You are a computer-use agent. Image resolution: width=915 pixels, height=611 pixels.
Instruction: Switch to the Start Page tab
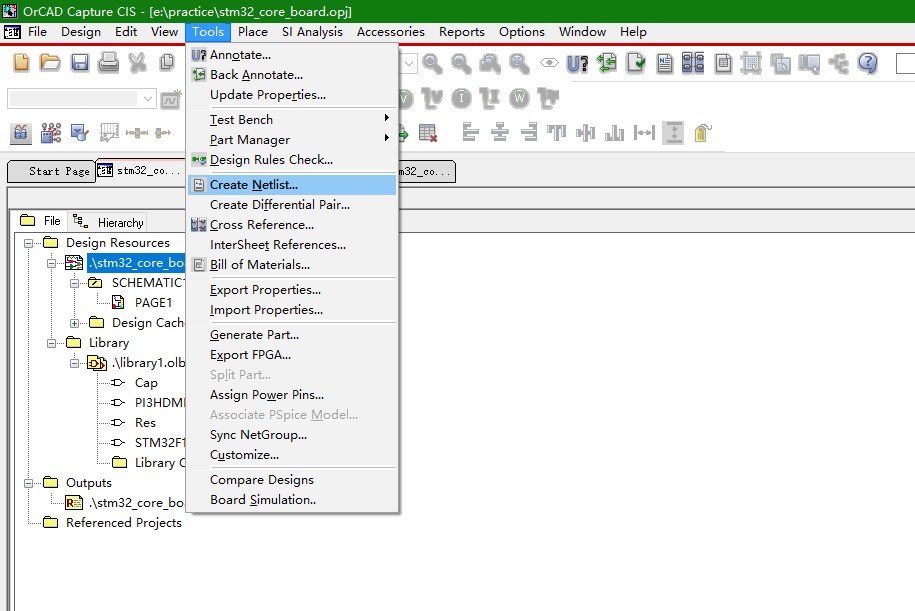(x=51, y=172)
